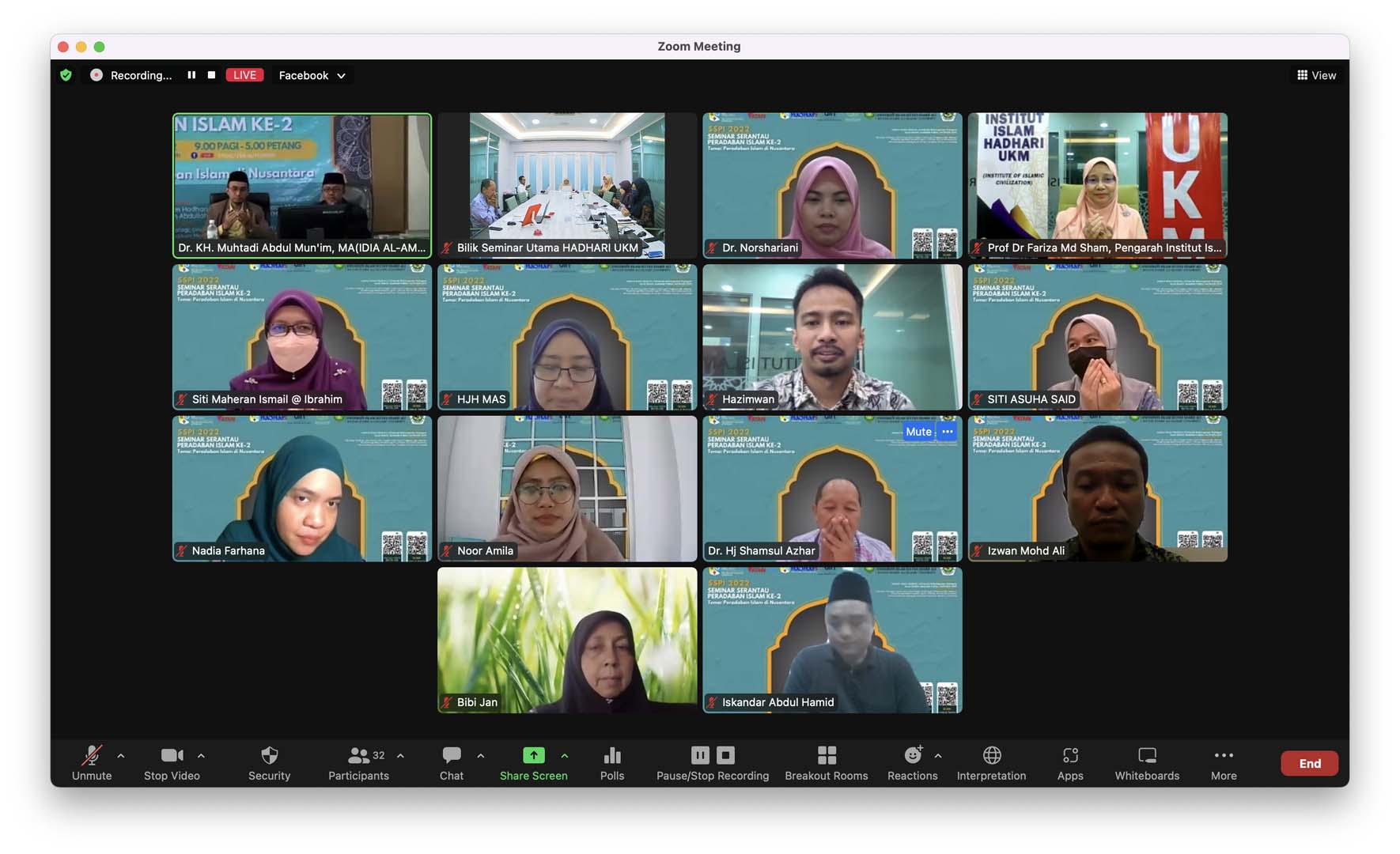This screenshot has width=1400, height=854.
Task: Open Breakout Rooms
Action: pyautogui.click(x=826, y=763)
